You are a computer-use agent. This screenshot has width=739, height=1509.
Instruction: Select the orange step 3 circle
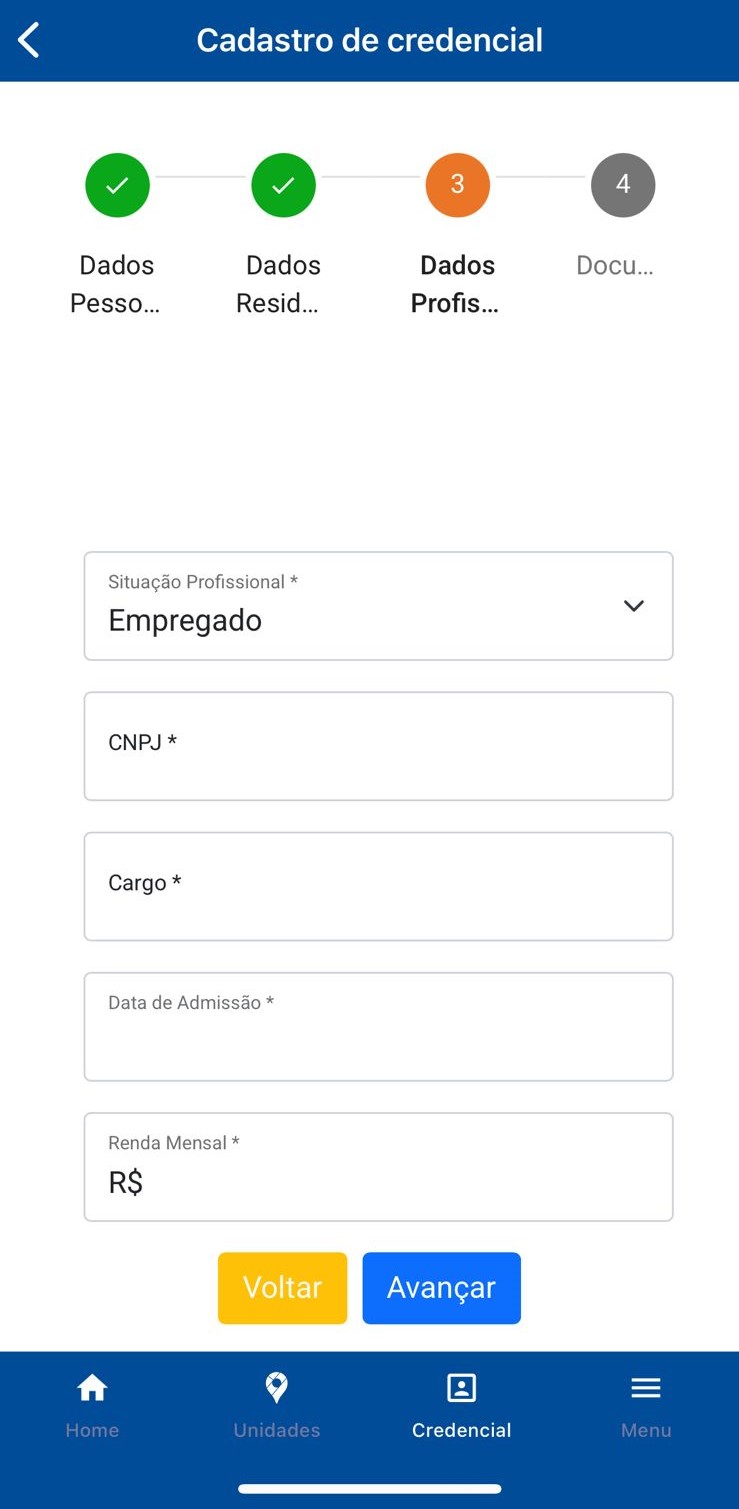(x=457, y=185)
